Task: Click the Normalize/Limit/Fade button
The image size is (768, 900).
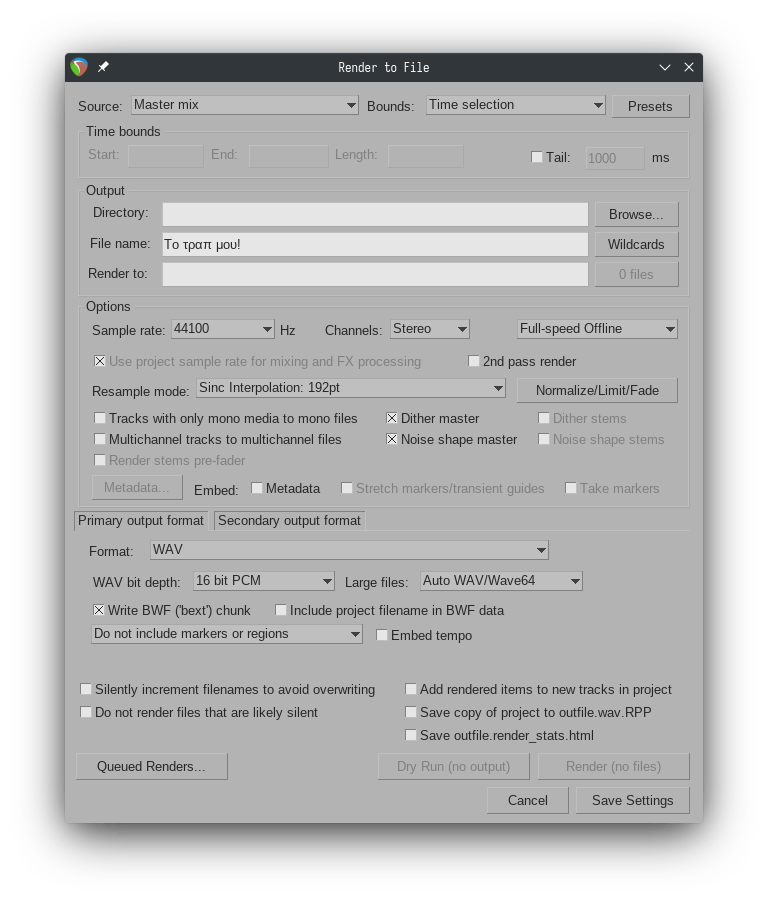Action: pyautogui.click(x=597, y=390)
